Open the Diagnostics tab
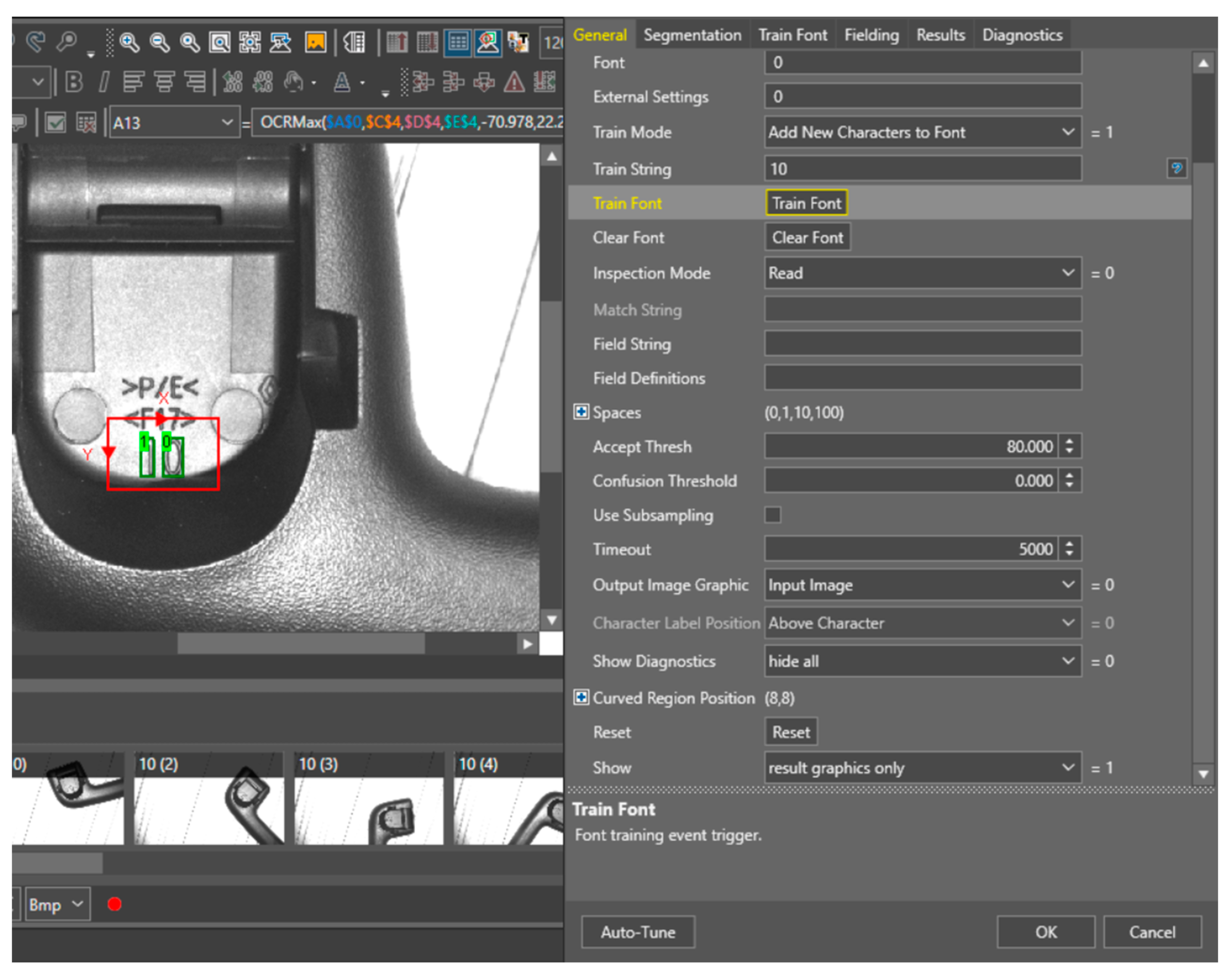 coord(1022,35)
